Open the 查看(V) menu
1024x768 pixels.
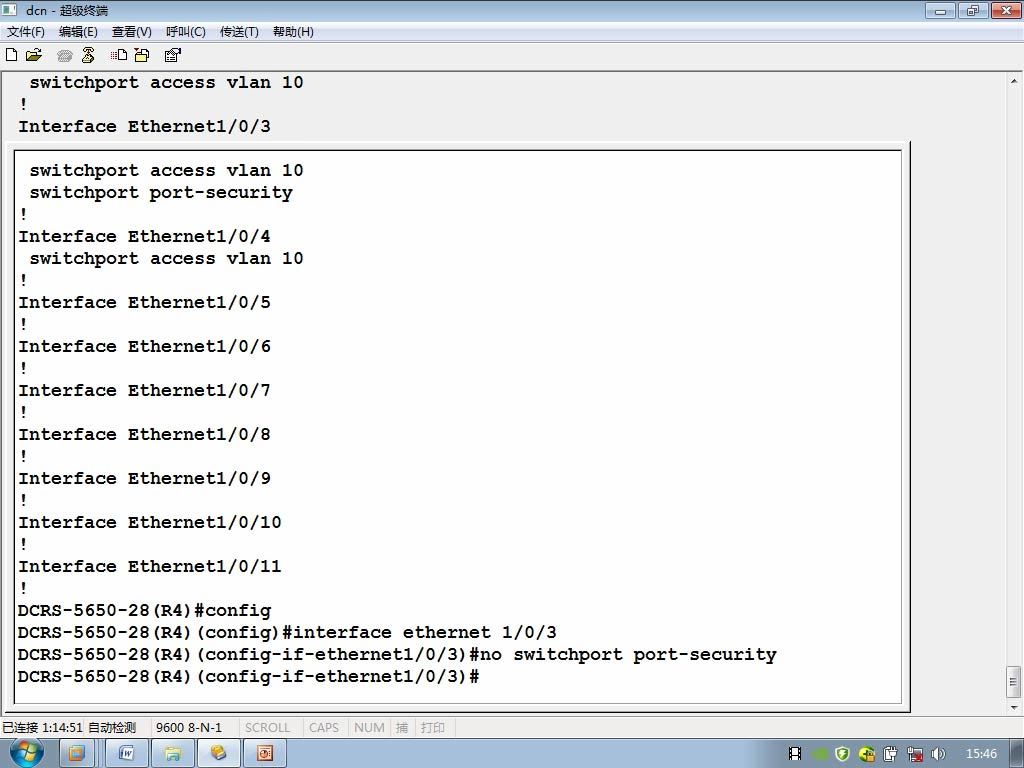[131, 32]
